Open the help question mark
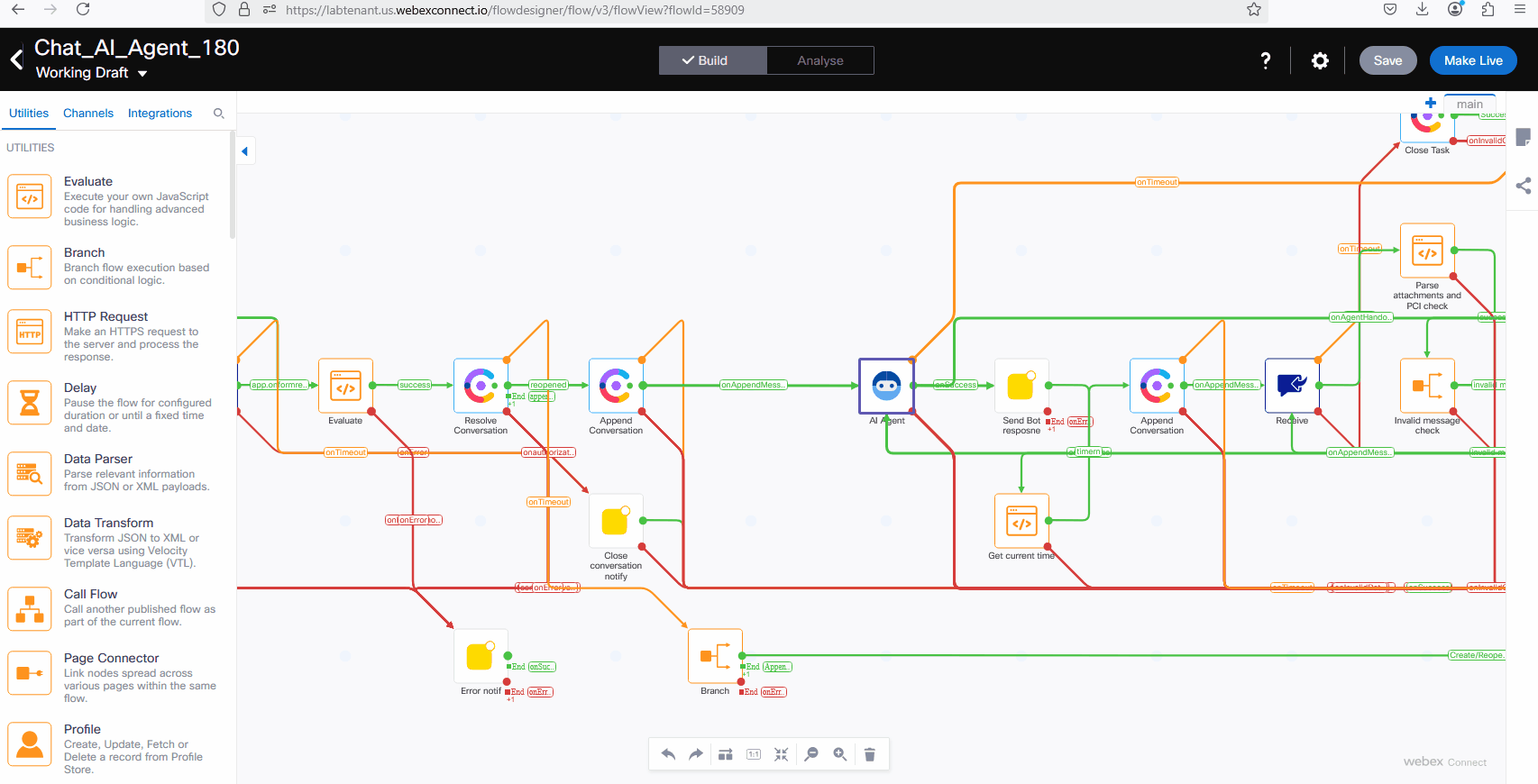The image size is (1538, 784). point(1266,60)
